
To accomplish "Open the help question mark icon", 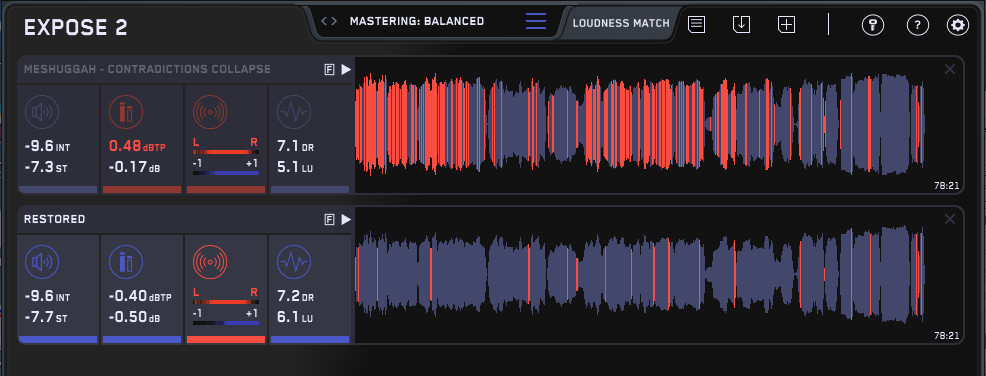I will coord(917,25).
